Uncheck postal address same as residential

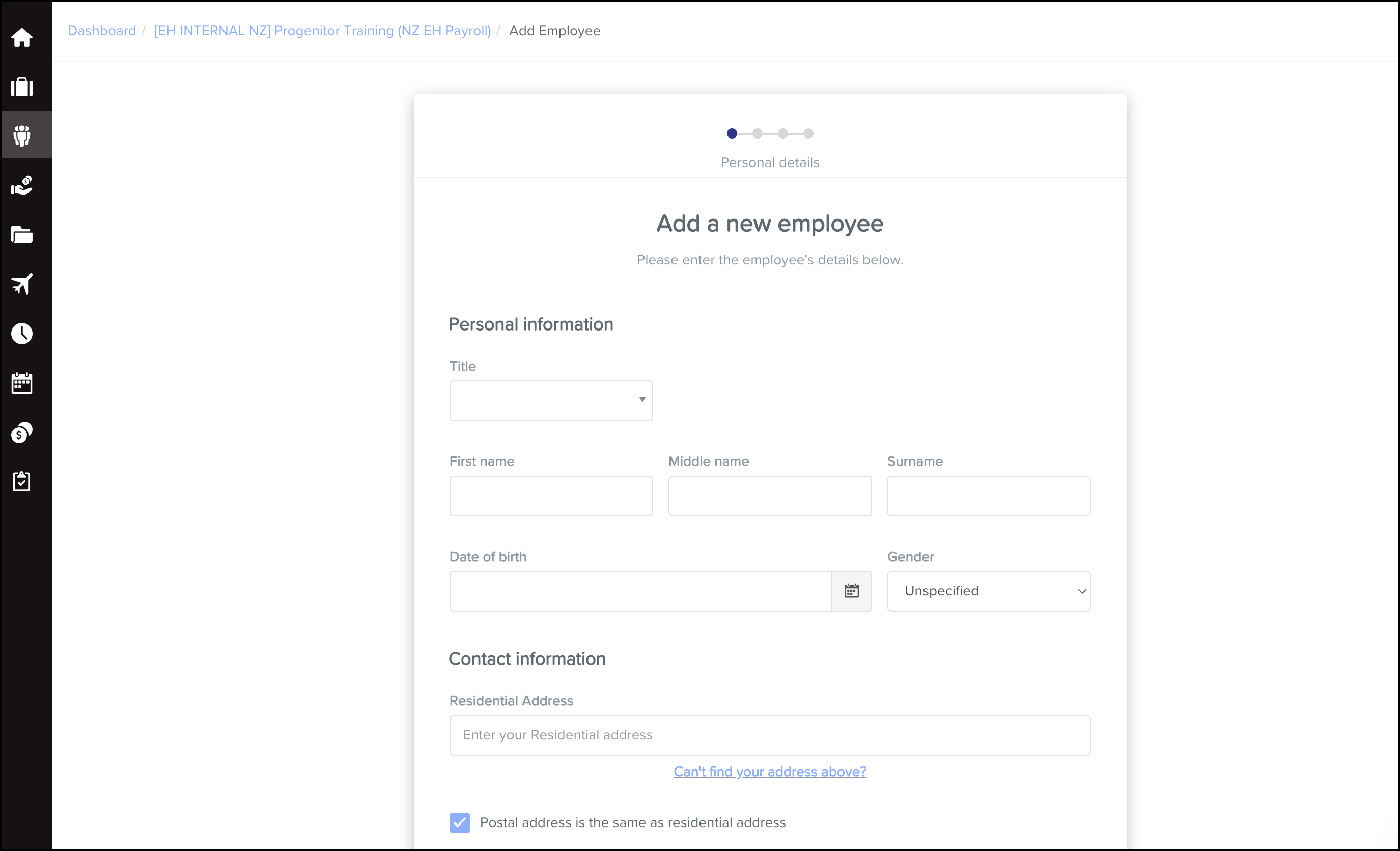point(459,822)
